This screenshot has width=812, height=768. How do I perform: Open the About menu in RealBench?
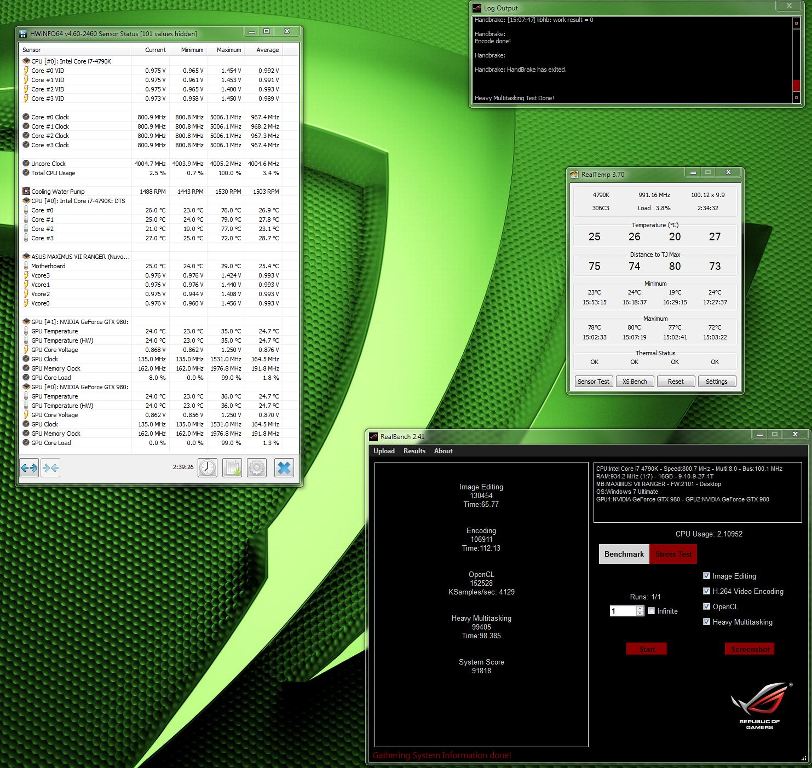(x=443, y=451)
